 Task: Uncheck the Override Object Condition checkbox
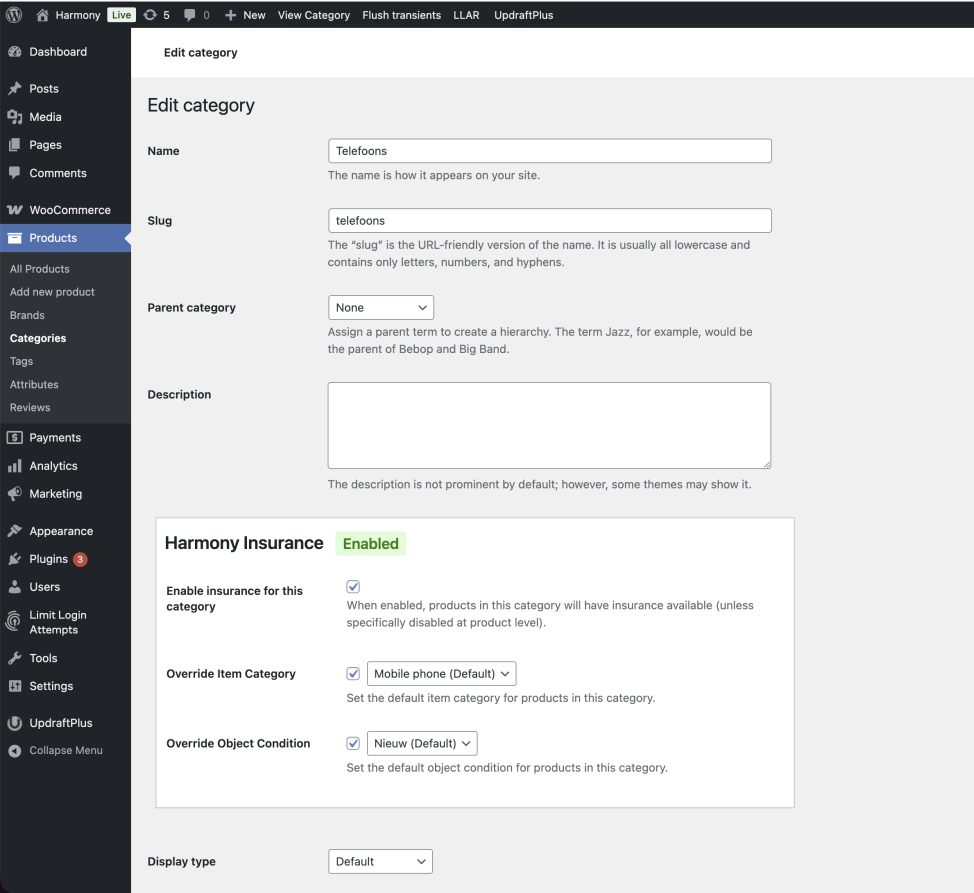click(x=353, y=744)
